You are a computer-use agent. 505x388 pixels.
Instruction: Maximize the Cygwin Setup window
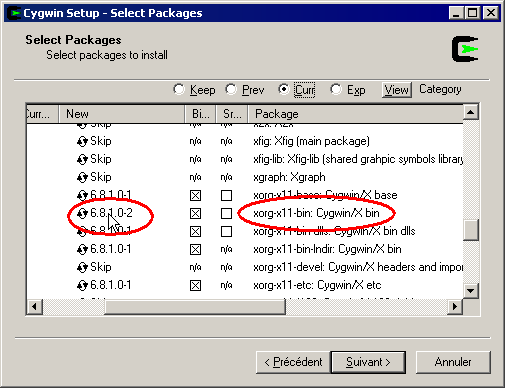pyautogui.click(x=472, y=13)
